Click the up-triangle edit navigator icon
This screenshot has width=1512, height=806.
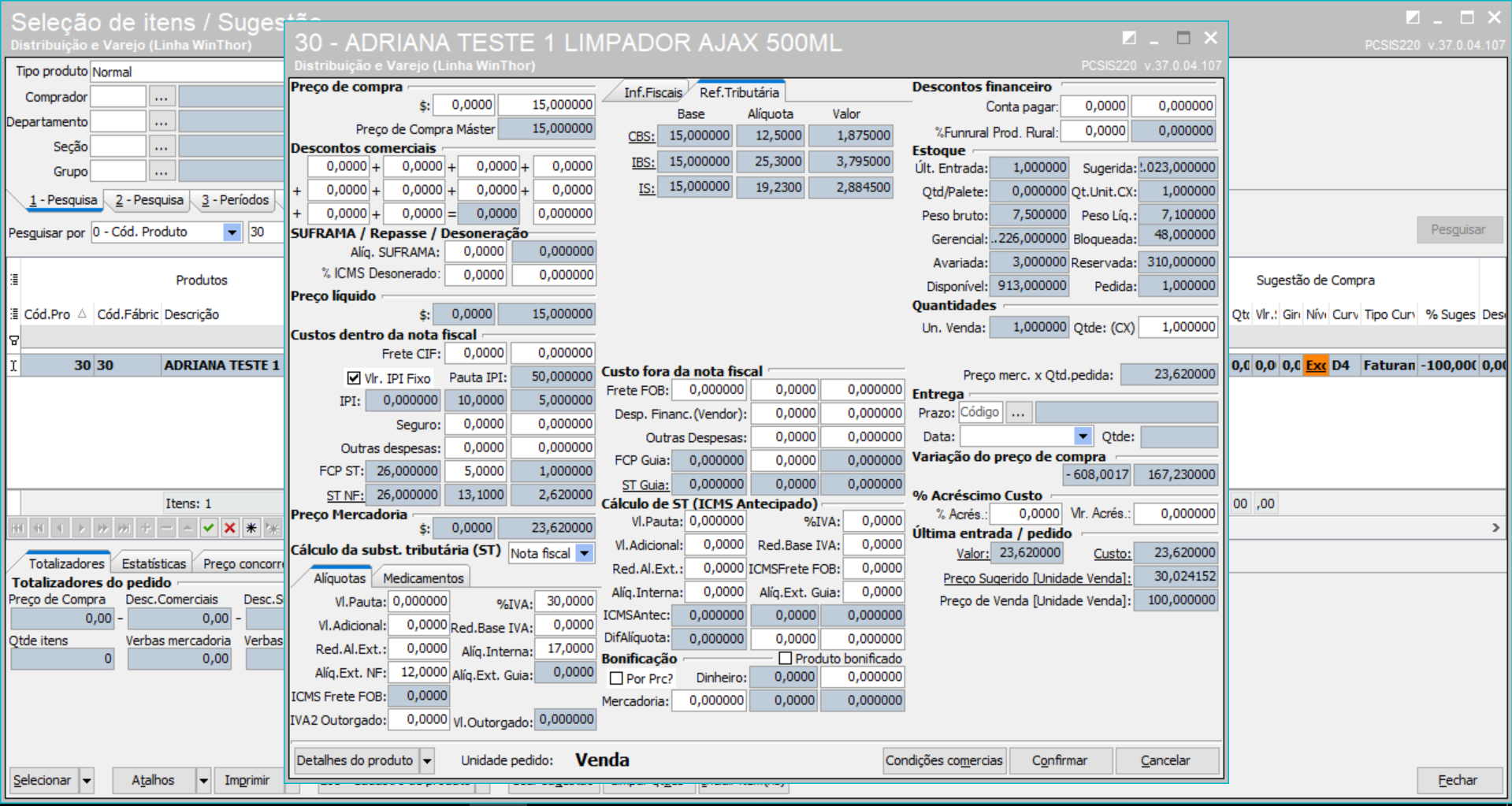[188, 528]
